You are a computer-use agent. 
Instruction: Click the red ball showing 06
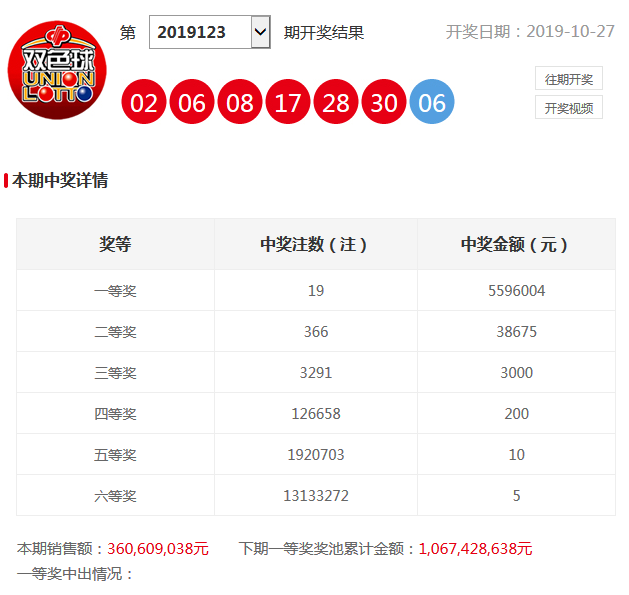click(x=192, y=102)
